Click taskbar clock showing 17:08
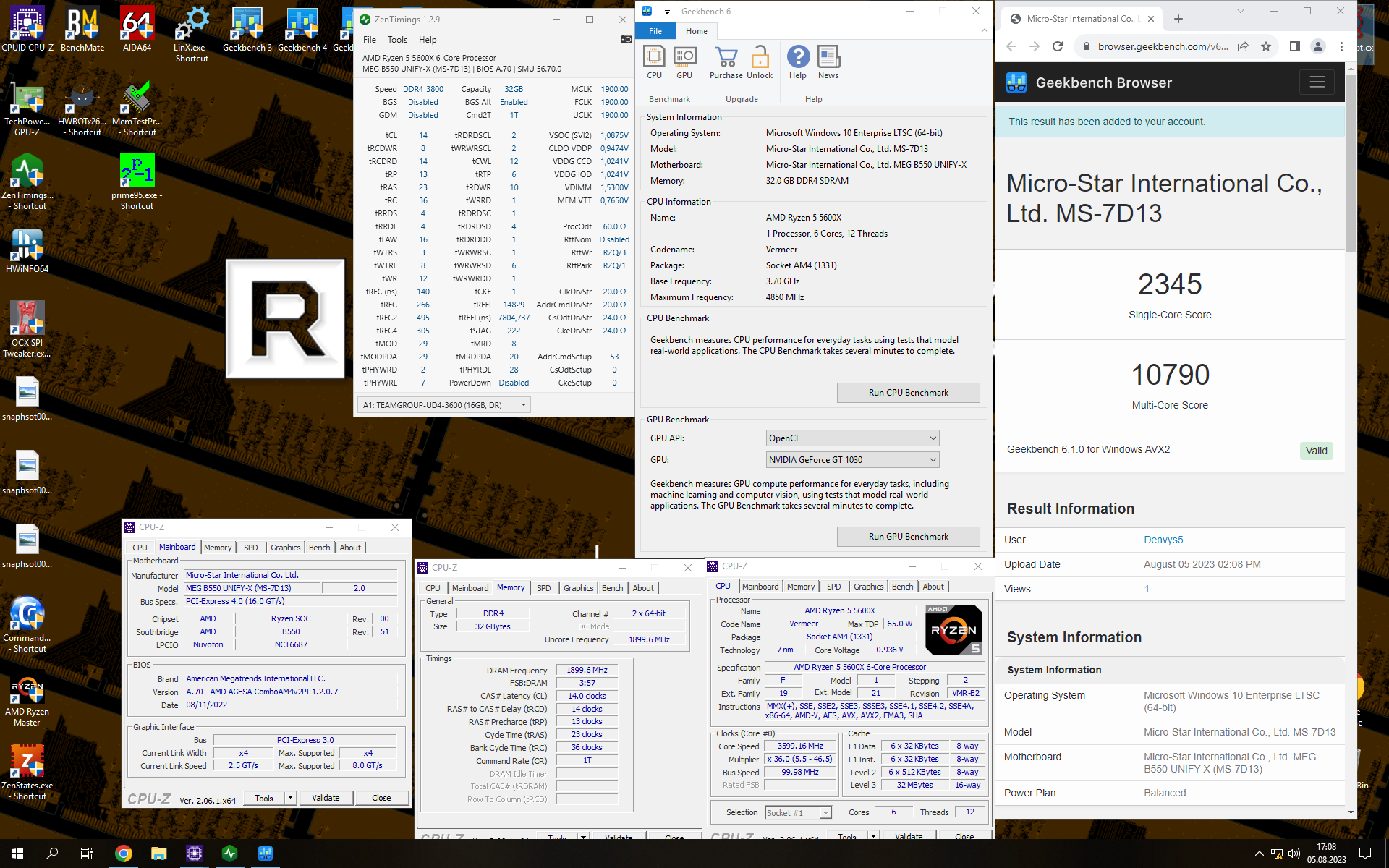Viewport: 1389px width, 868px height. pyautogui.click(x=1326, y=854)
